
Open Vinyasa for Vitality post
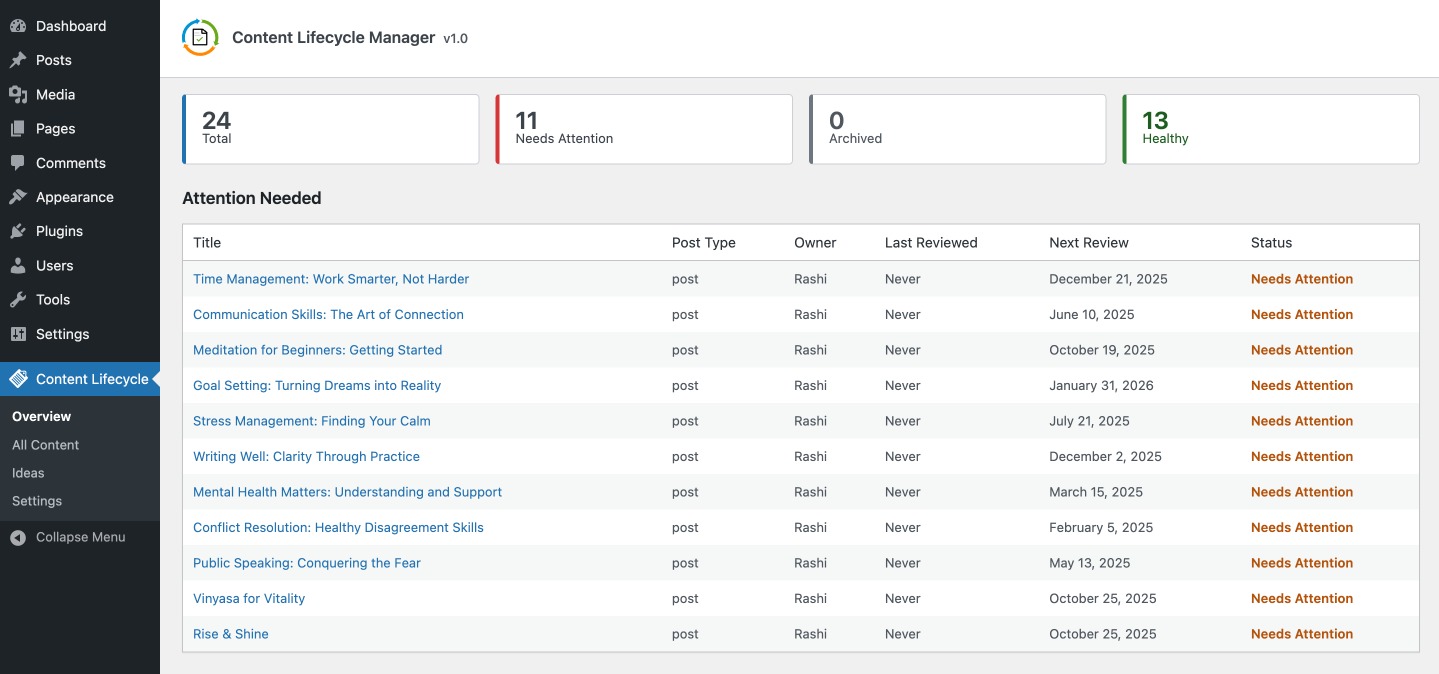coord(248,598)
